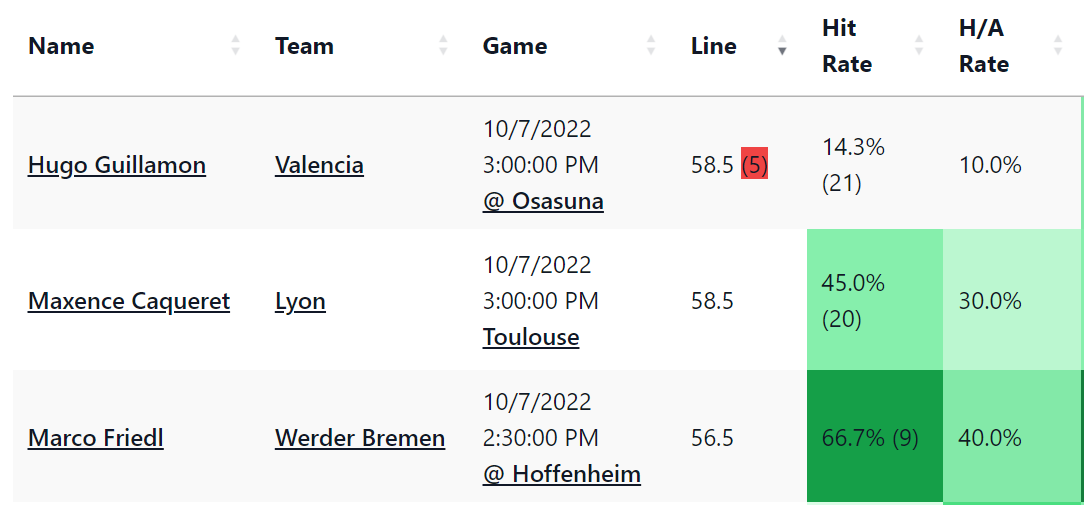This screenshot has width=1084, height=505.
Task: Sort table by Game column arrows
Action: click(651, 46)
